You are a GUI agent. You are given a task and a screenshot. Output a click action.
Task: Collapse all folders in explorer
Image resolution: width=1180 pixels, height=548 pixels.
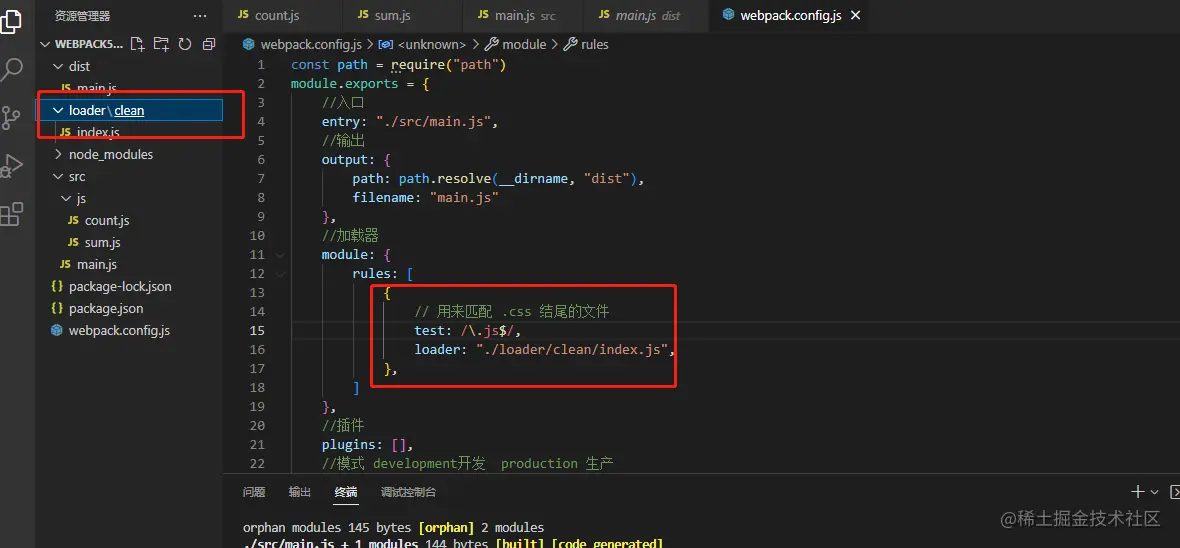[x=208, y=44]
